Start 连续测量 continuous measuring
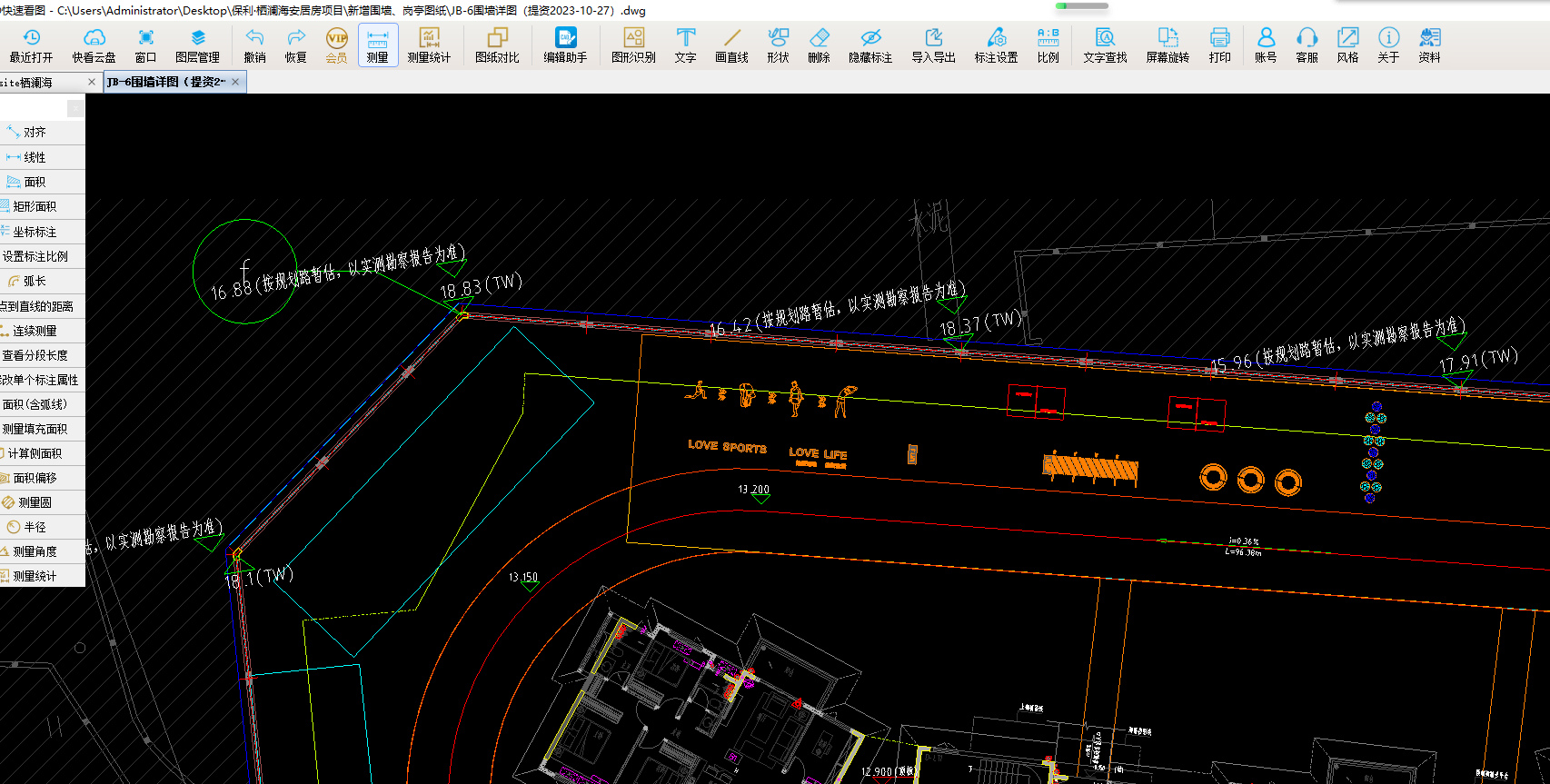Viewport: 1550px width, 784px height. [43, 331]
